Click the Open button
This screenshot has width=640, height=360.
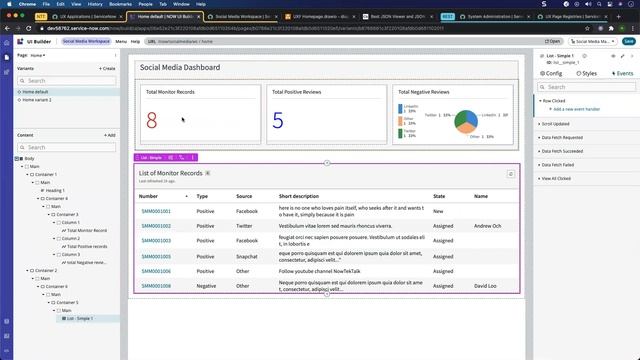tap(553, 41)
